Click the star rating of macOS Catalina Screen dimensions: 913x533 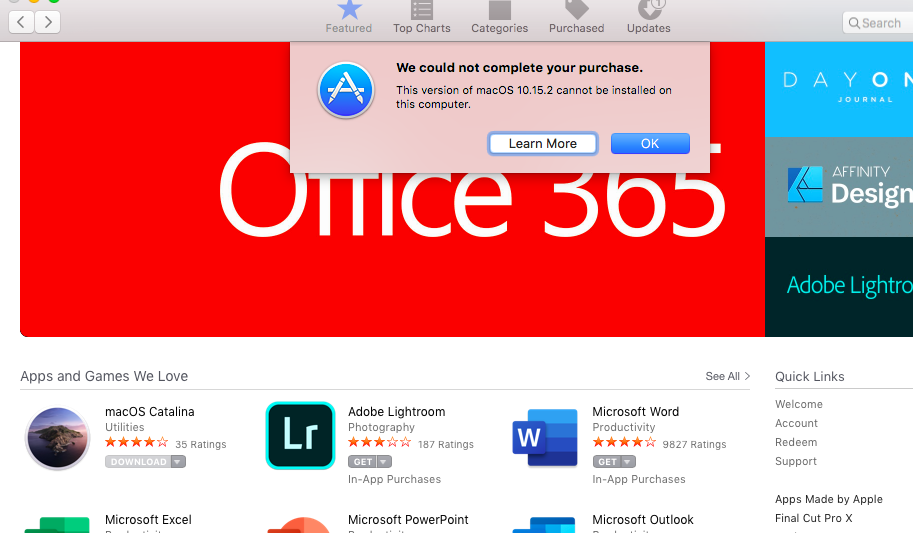[x=137, y=443]
